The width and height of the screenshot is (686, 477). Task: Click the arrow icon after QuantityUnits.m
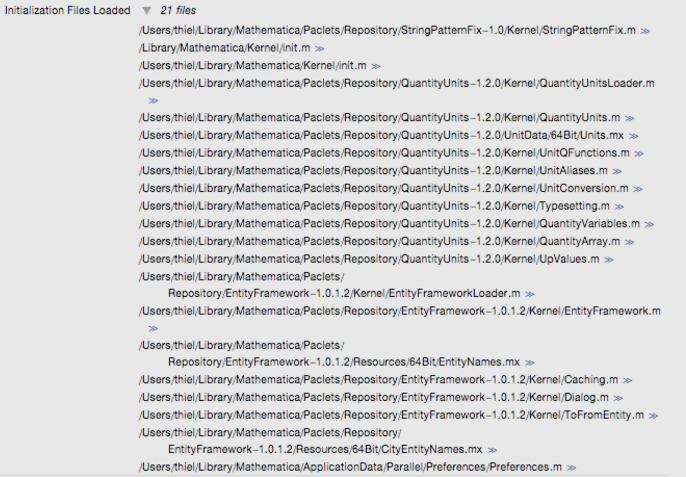click(630, 118)
